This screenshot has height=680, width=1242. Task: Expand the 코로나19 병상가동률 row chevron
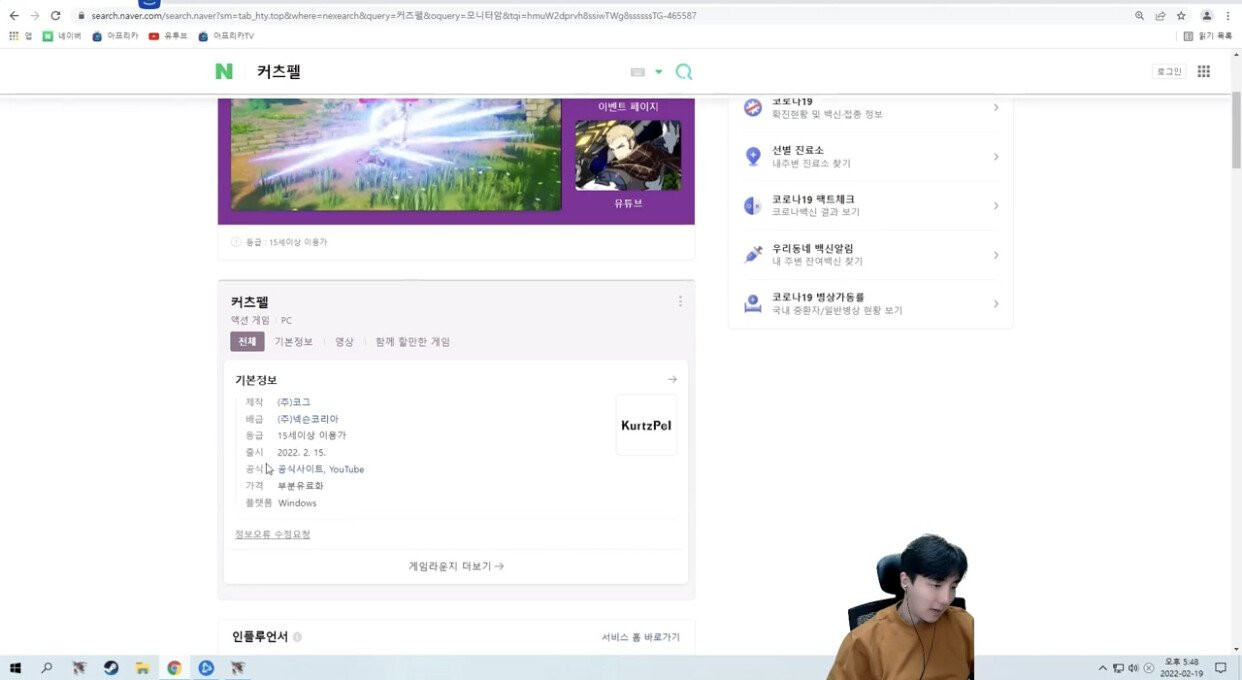pyautogui.click(x=996, y=304)
